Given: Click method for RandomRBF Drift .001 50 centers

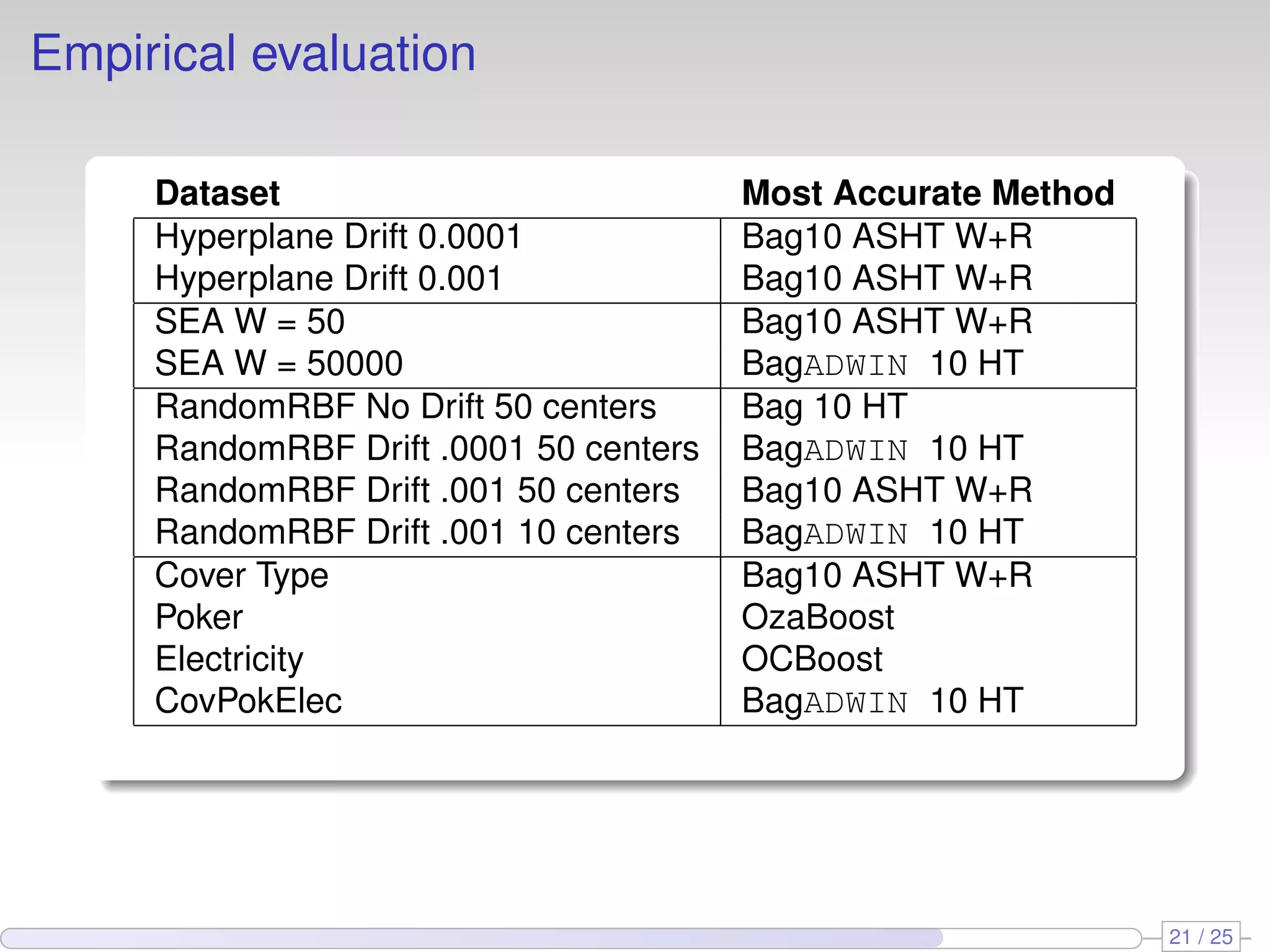Looking at the screenshot, I should (x=887, y=491).
